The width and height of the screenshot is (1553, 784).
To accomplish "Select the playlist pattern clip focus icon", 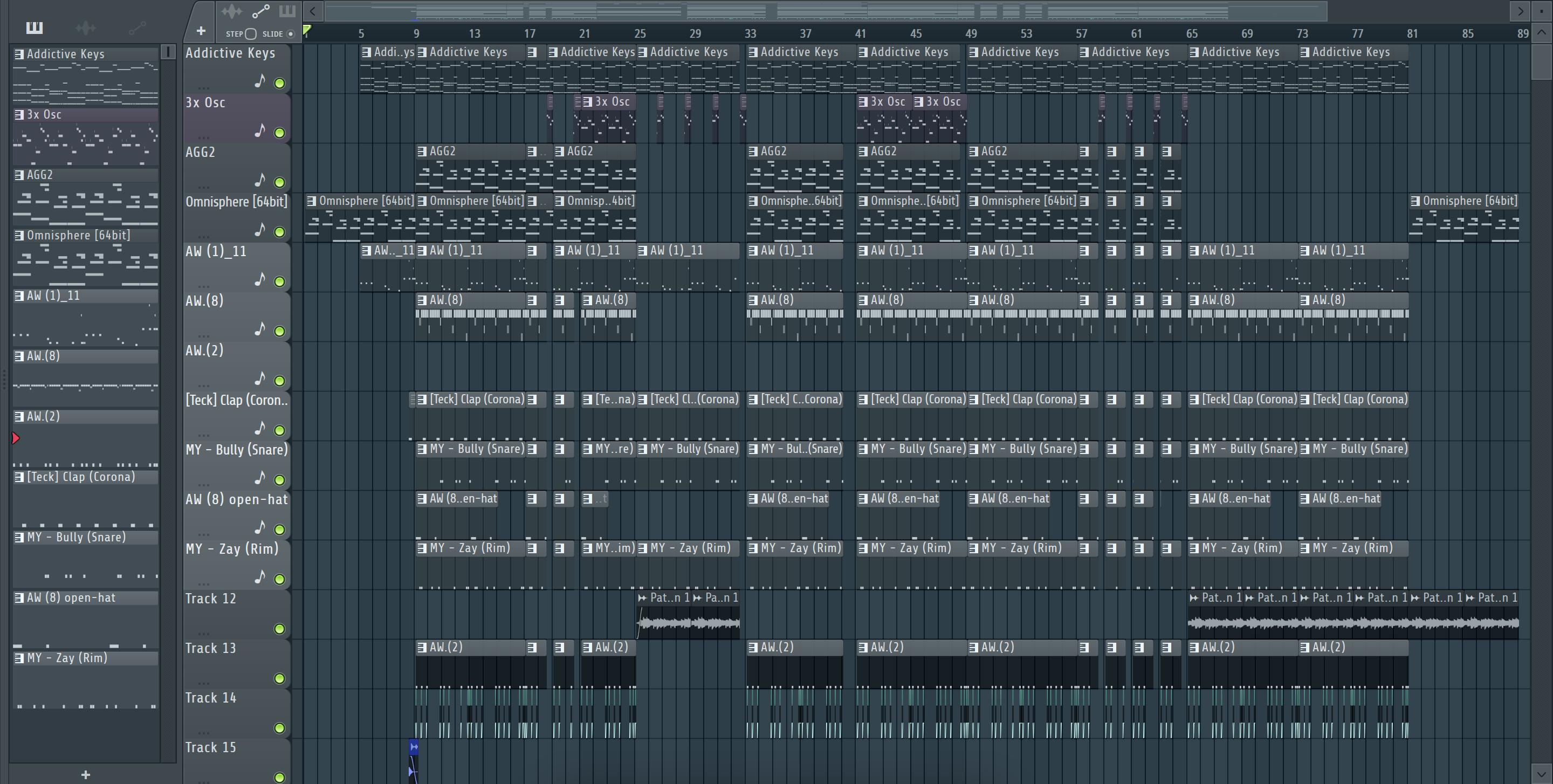I will (287, 11).
